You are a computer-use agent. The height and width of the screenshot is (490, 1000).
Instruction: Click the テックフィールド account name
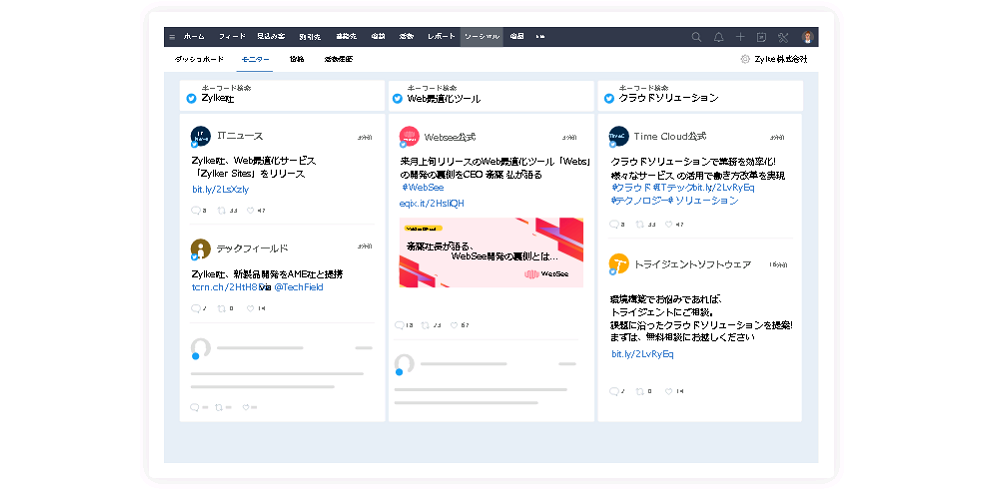pyautogui.click(x=252, y=248)
